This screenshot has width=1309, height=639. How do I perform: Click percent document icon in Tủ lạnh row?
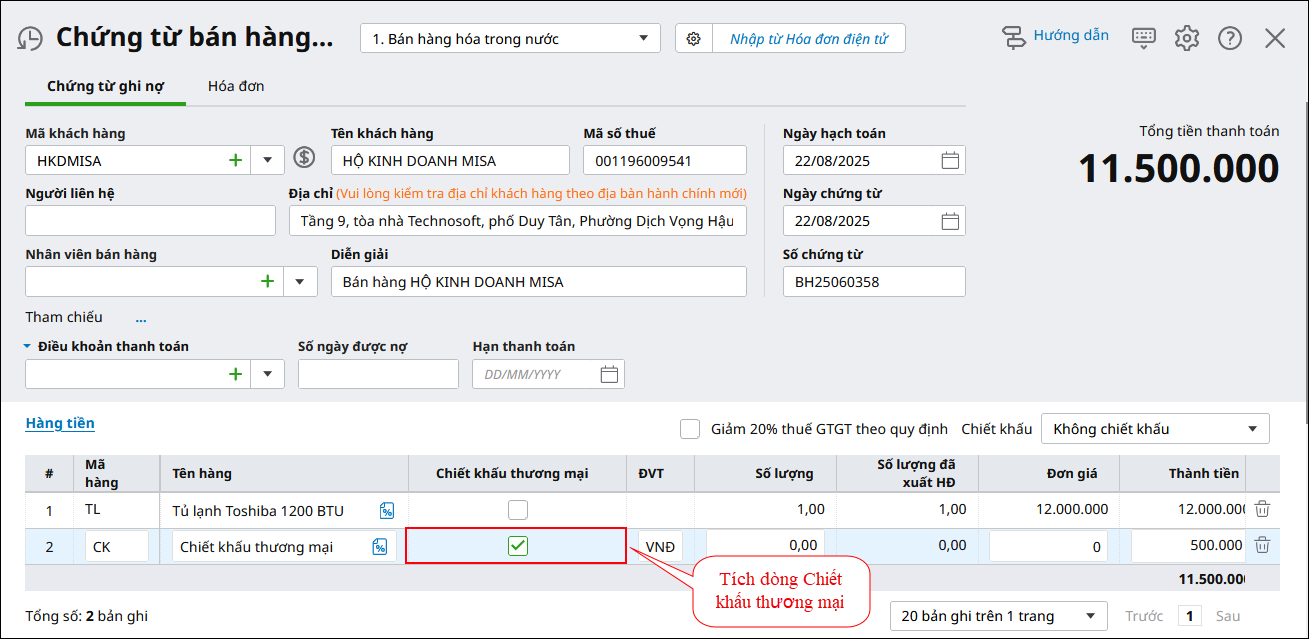pos(387,511)
